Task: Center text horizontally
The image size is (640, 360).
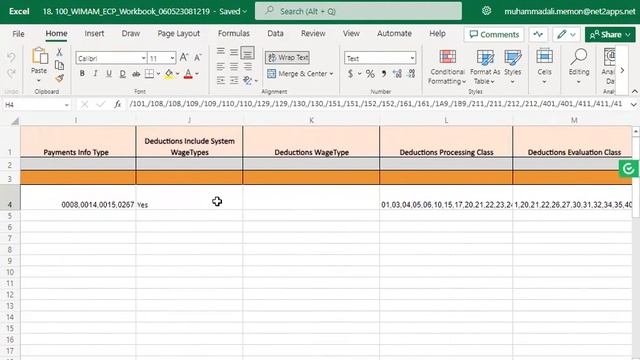Action: click(234, 66)
